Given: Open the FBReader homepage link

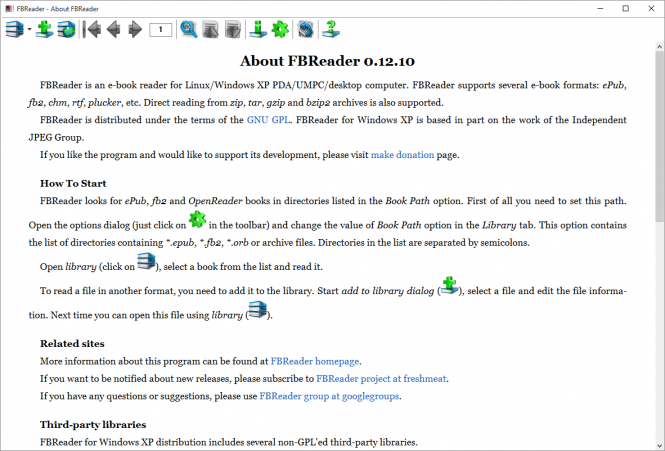Looking at the screenshot, I should 315,361.
